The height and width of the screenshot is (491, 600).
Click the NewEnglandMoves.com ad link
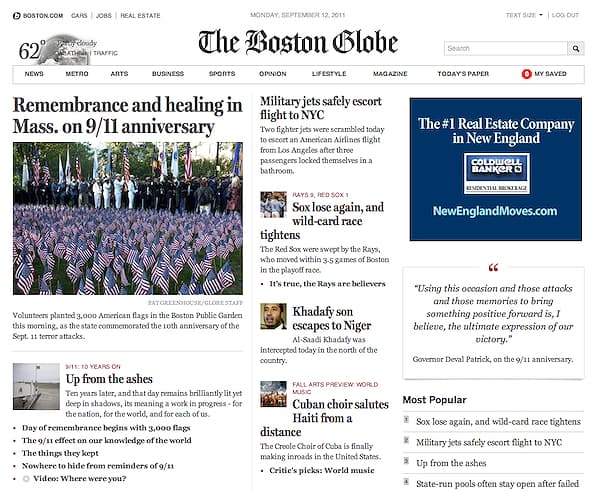tap(495, 211)
